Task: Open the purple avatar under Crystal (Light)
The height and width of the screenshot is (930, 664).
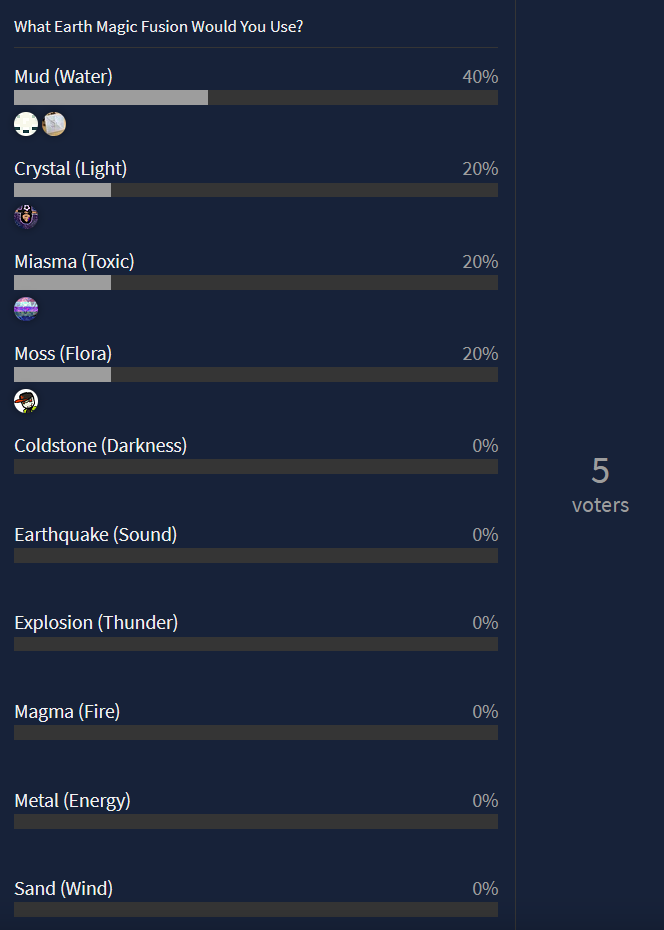Action: pyautogui.click(x=26, y=216)
